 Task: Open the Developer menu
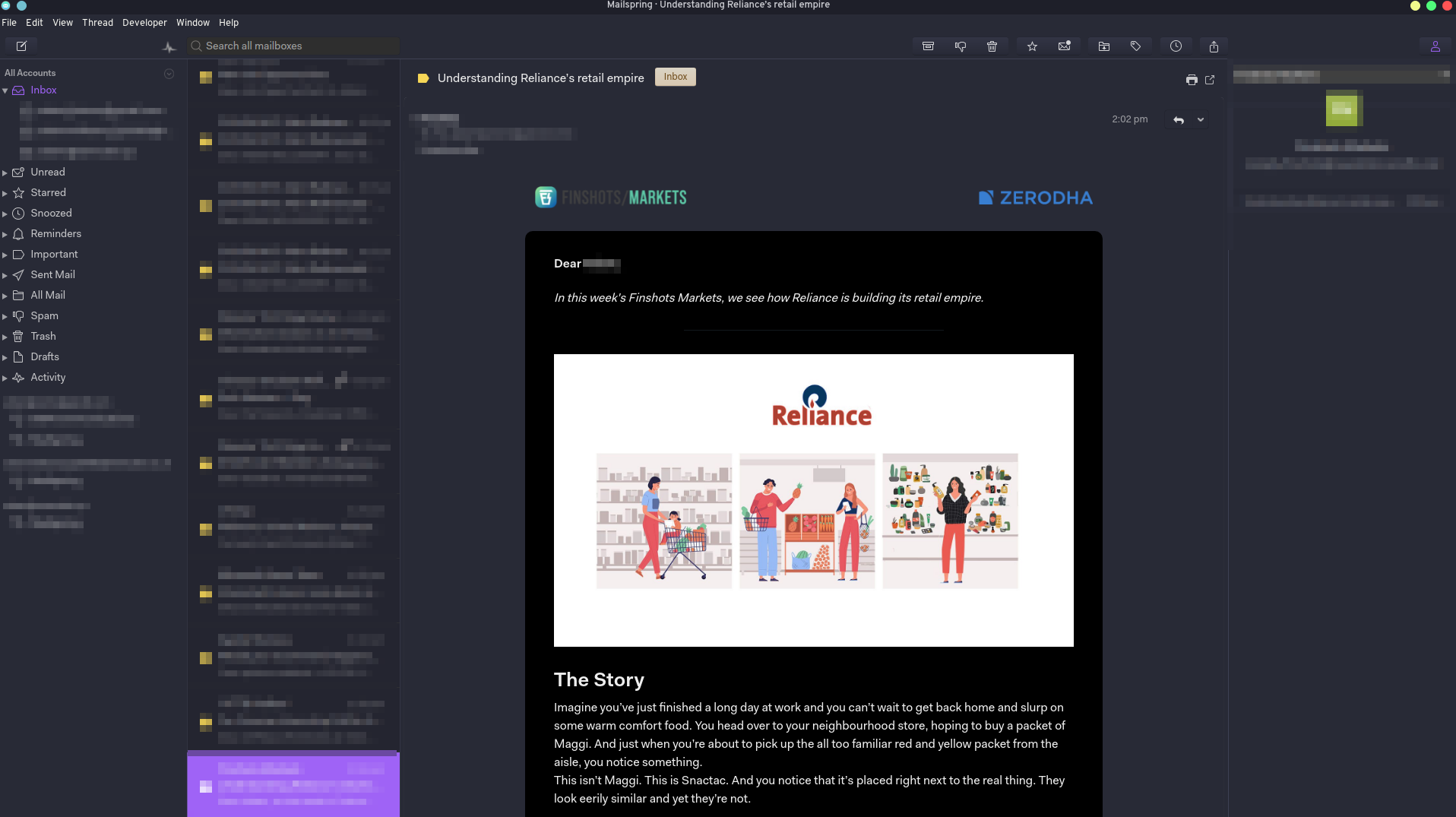[144, 23]
